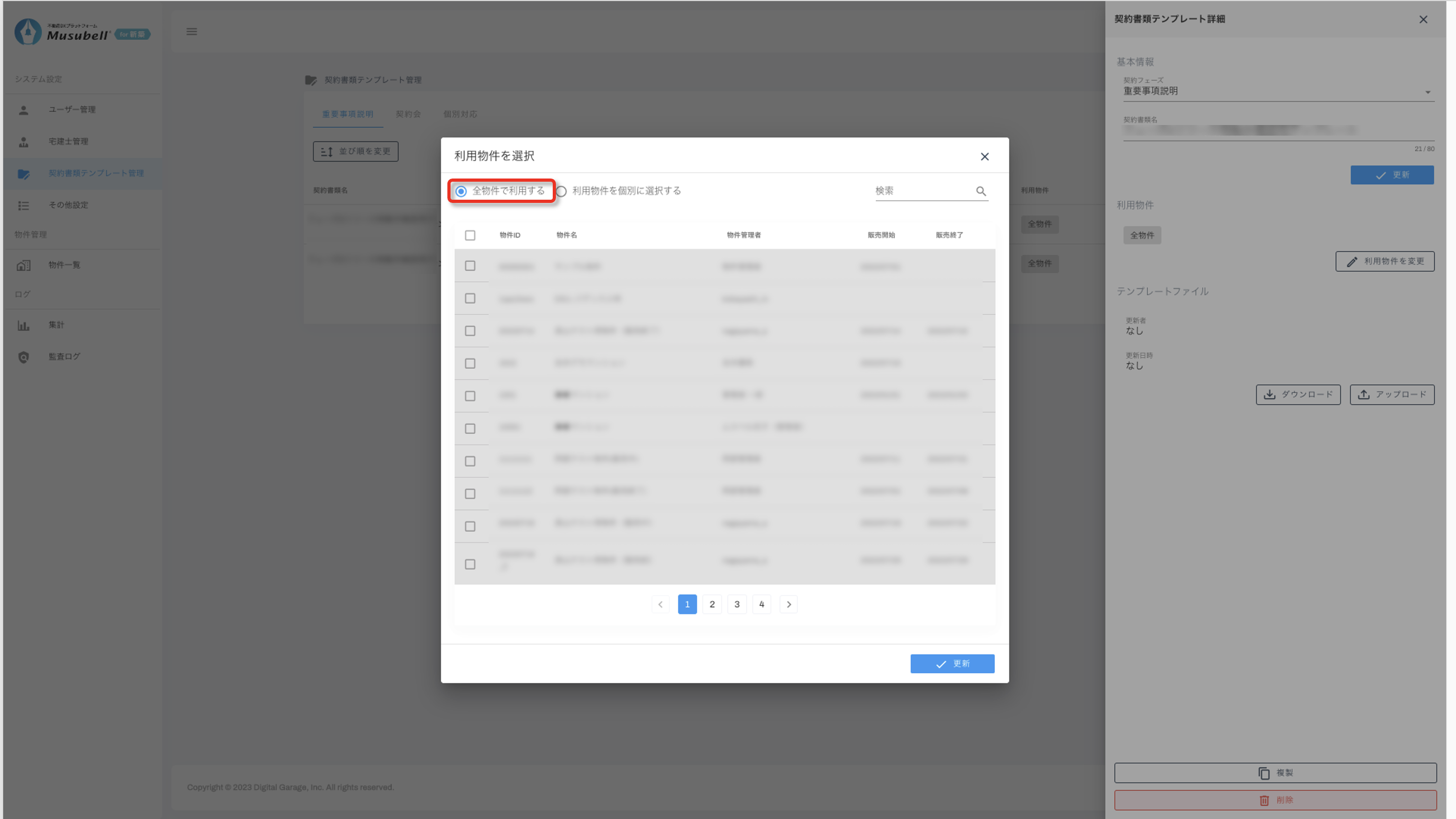Open 集計 chart item in sidebar
The height and width of the screenshot is (819, 1456).
[x=56, y=325]
